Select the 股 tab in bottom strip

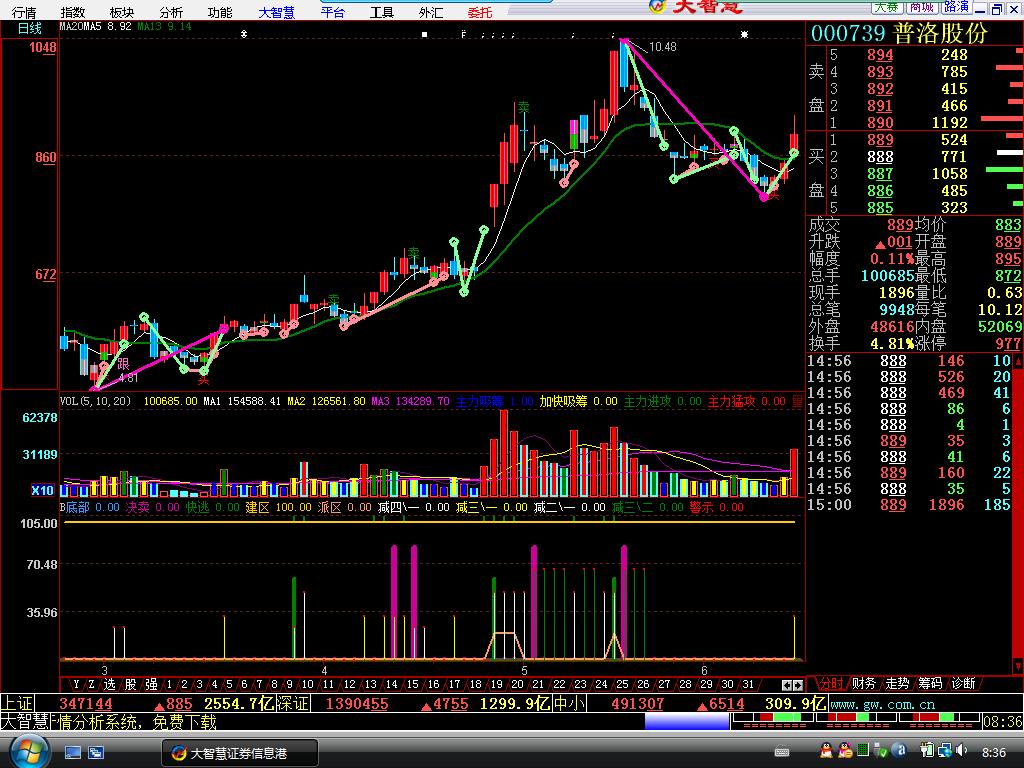[x=131, y=684]
